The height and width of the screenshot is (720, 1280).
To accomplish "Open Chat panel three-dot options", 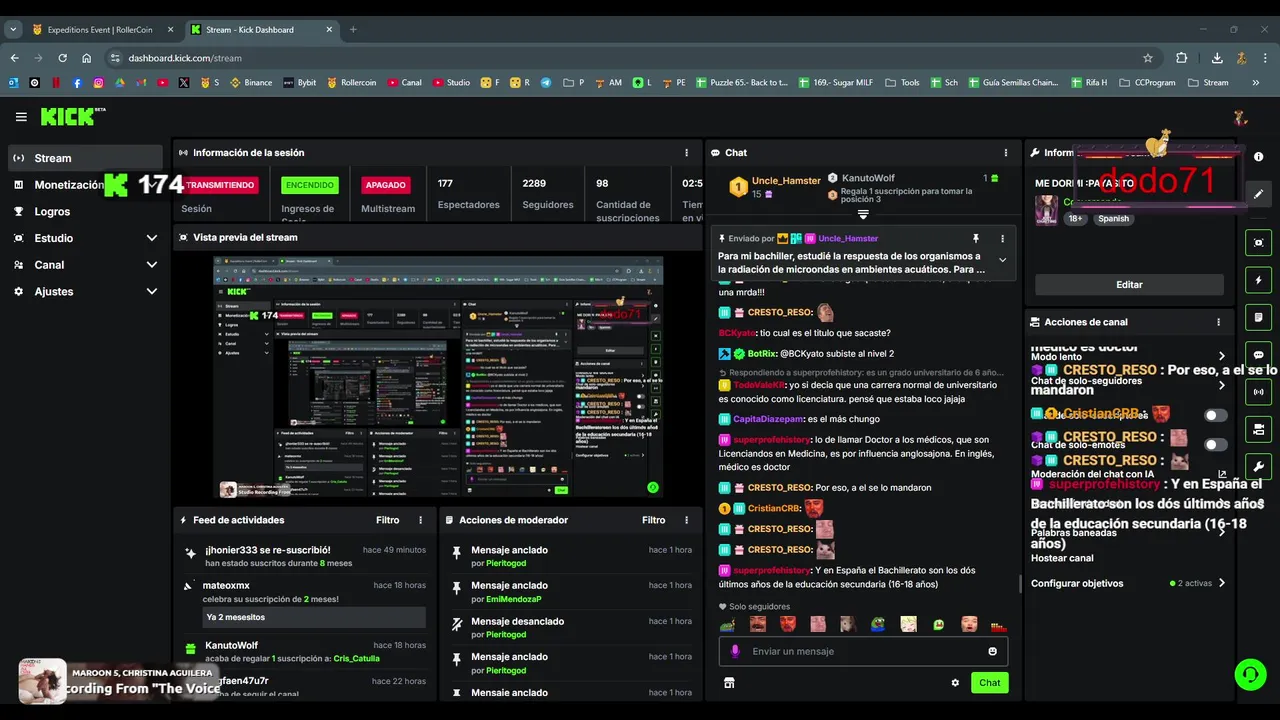I will click(1005, 153).
